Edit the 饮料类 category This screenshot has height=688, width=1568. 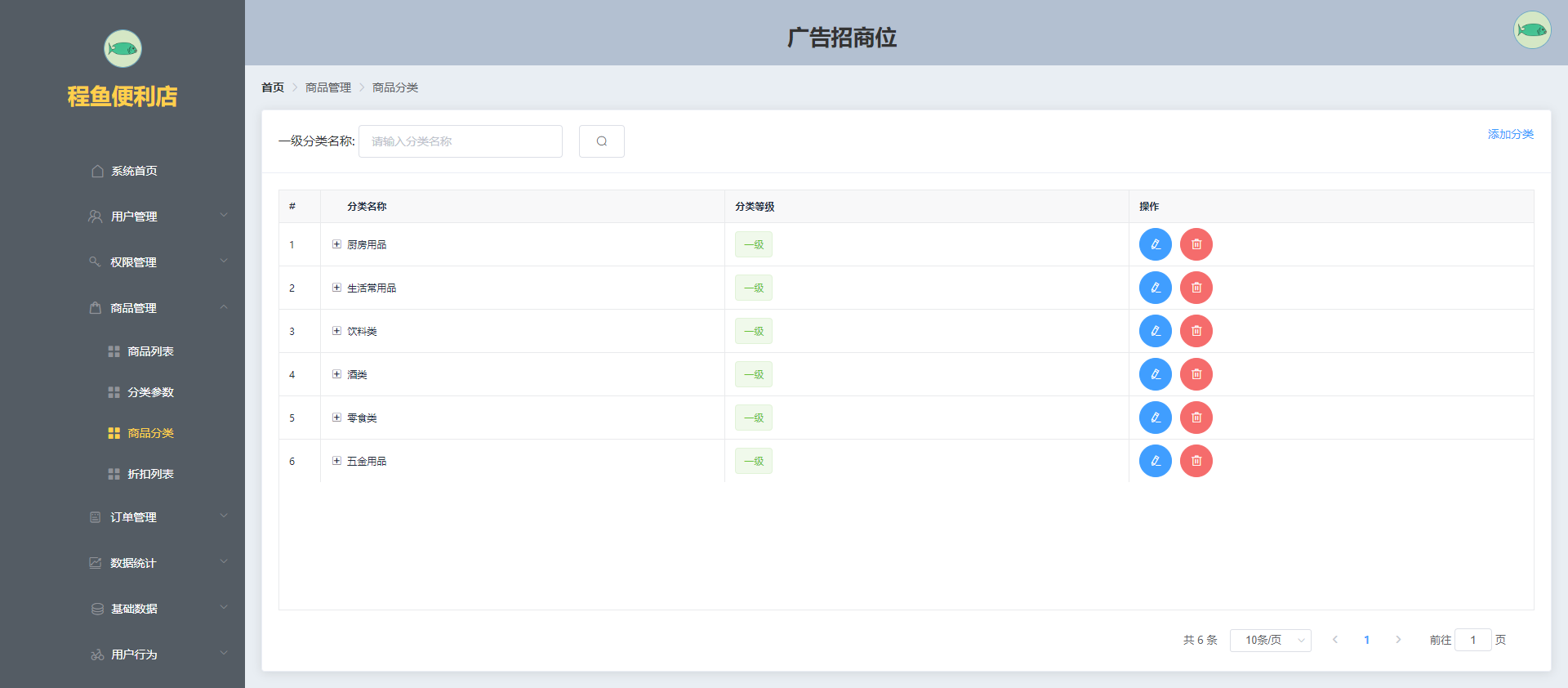click(x=1155, y=331)
